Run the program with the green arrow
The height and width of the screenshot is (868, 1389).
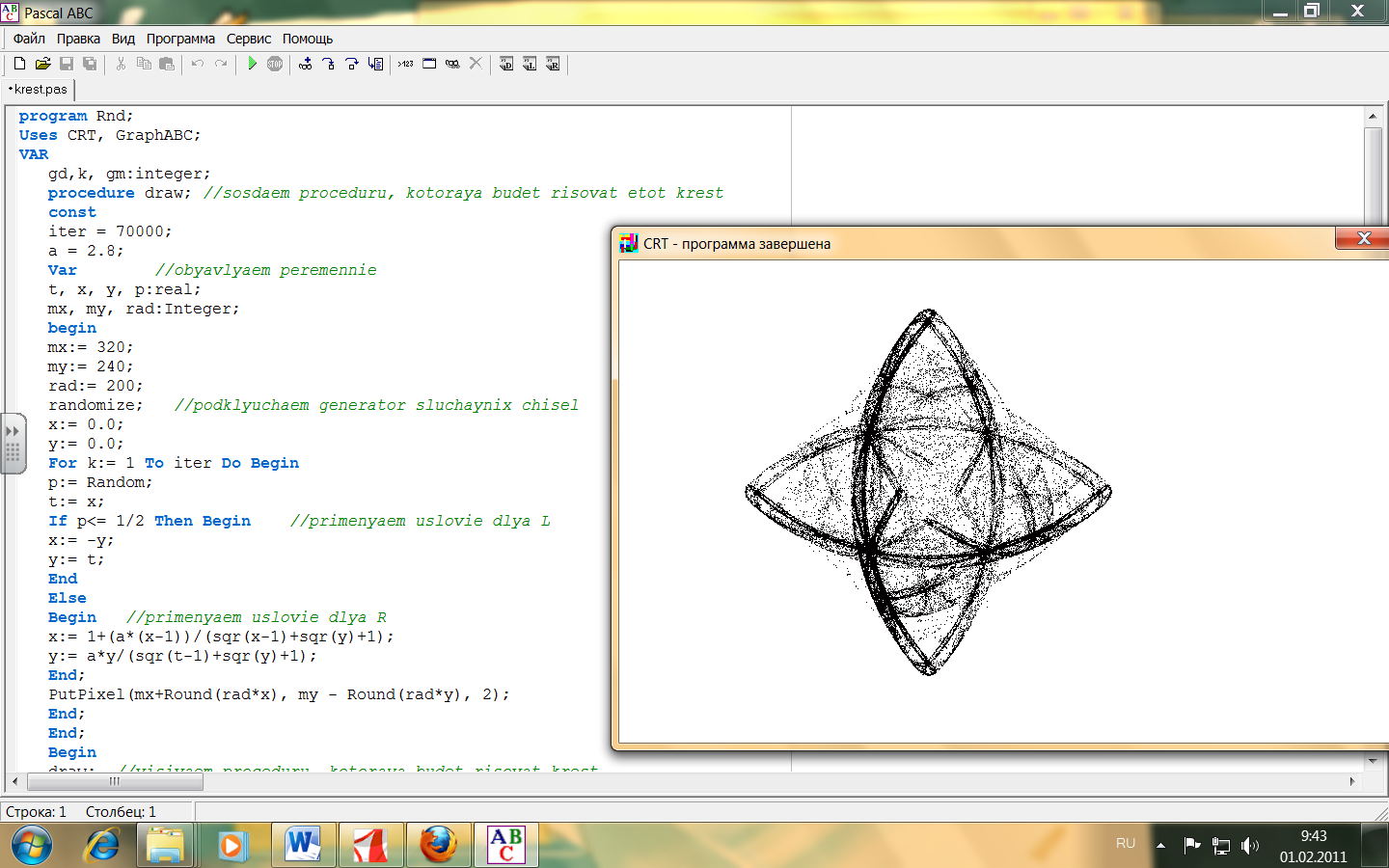click(x=252, y=64)
